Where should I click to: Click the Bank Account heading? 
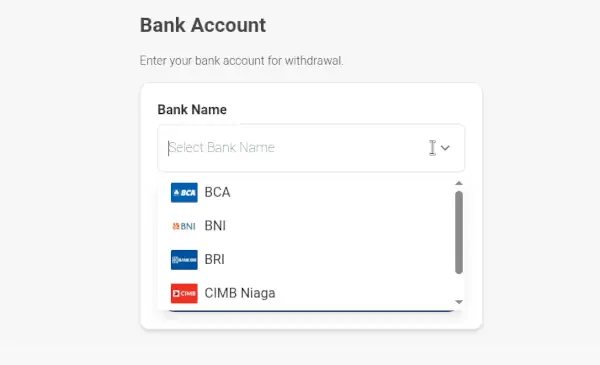pos(203,26)
